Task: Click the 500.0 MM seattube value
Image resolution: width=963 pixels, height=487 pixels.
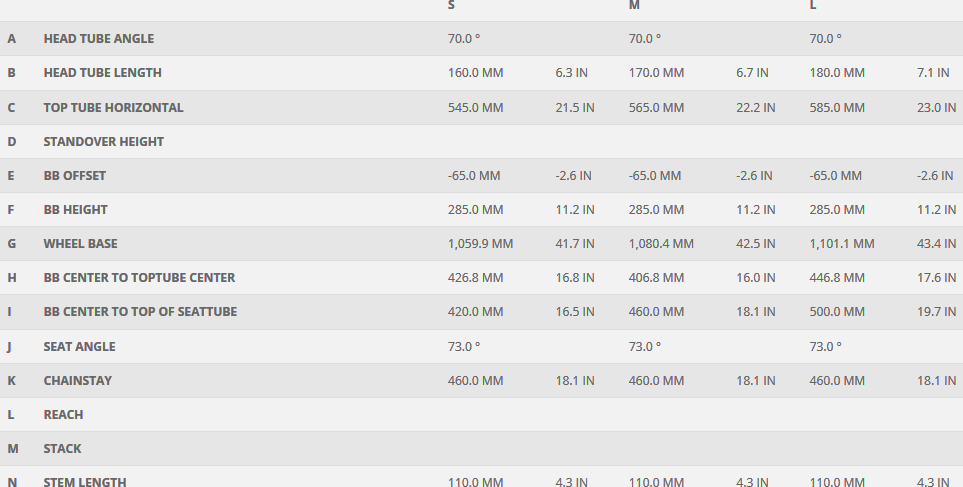Action: pyautogui.click(x=837, y=312)
